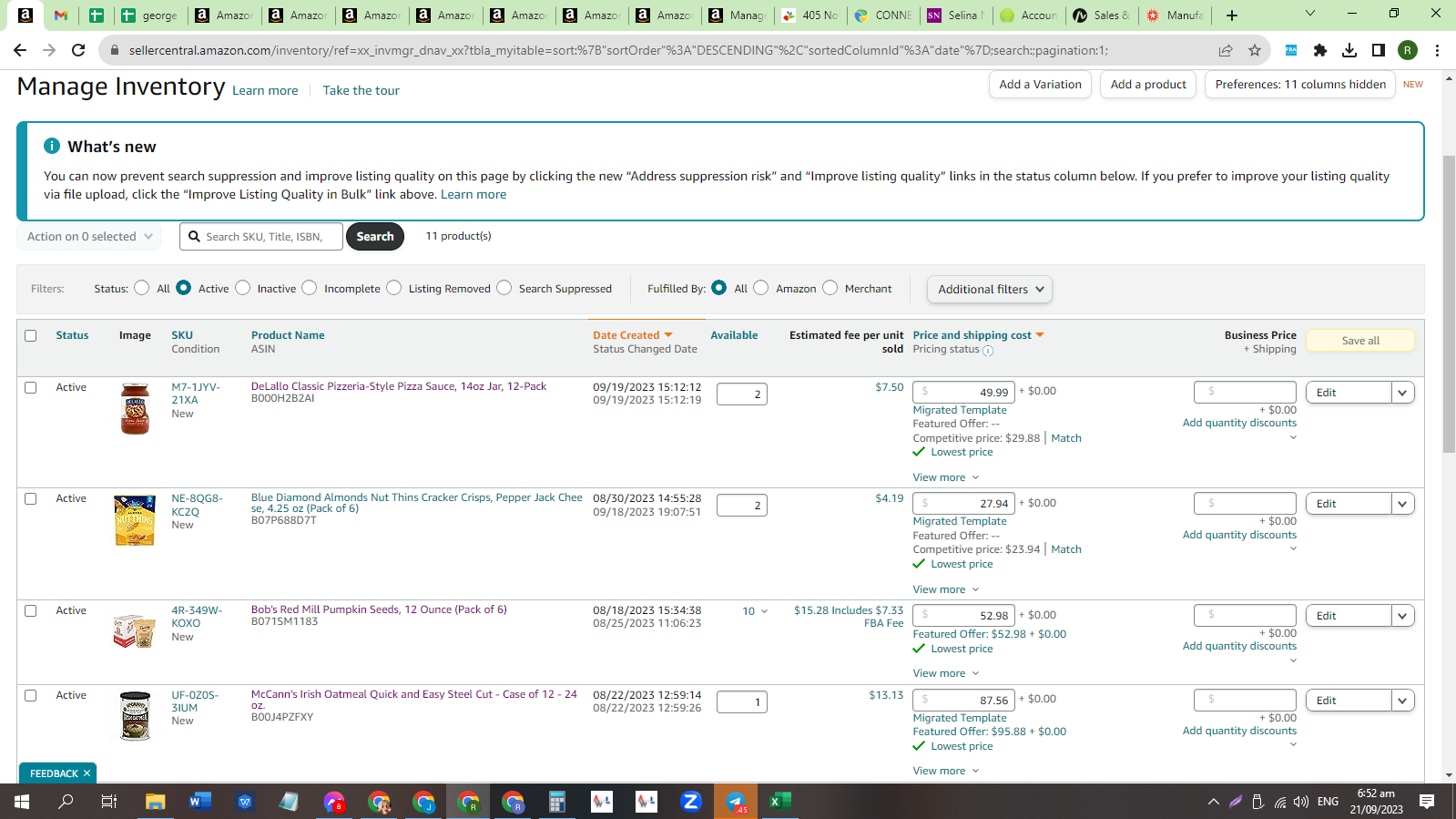This screenshot has height=819, width=1456.
Task: Open a new browser tab
Action: pyautogui.click(x=1232, y=15)
